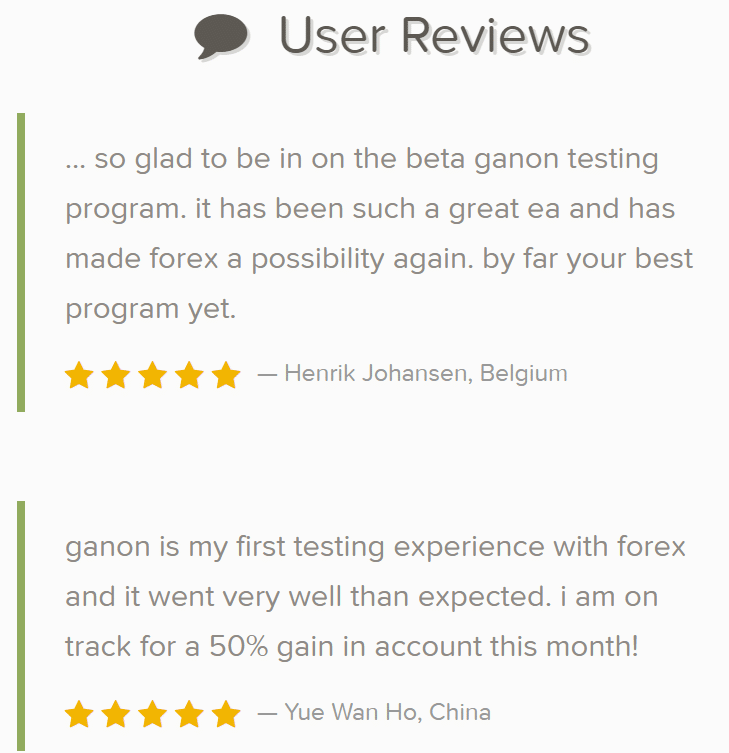Click fifth star of Yue Wan Ho's rating
The width and height of the screenshot is (729, 753).
tap(226, 714)
